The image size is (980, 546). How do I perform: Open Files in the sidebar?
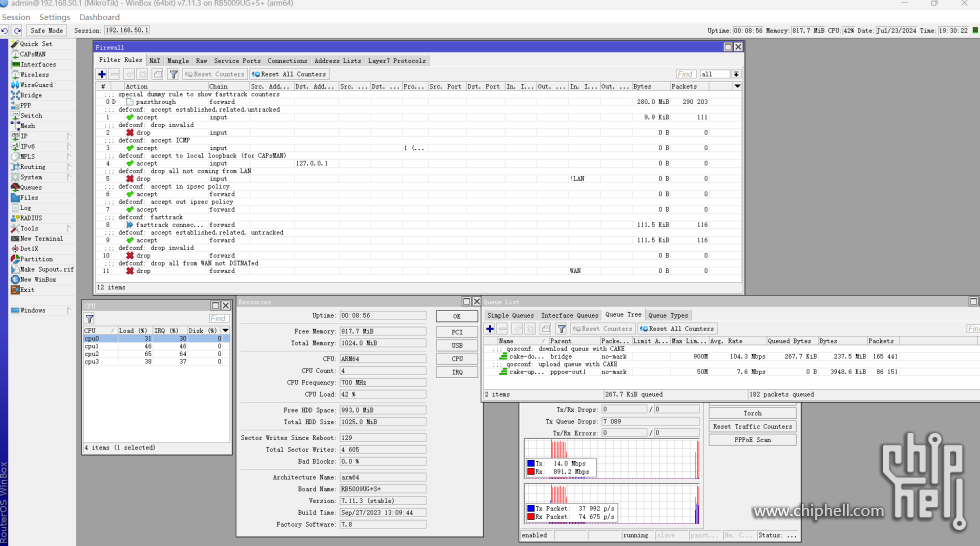[x=29, y=197]
